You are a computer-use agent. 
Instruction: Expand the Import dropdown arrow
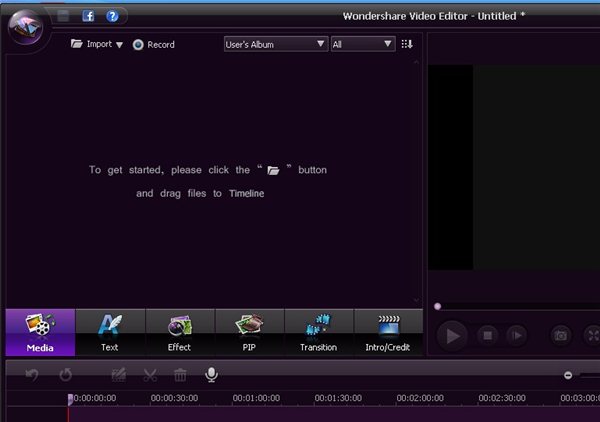pos(119,45)
